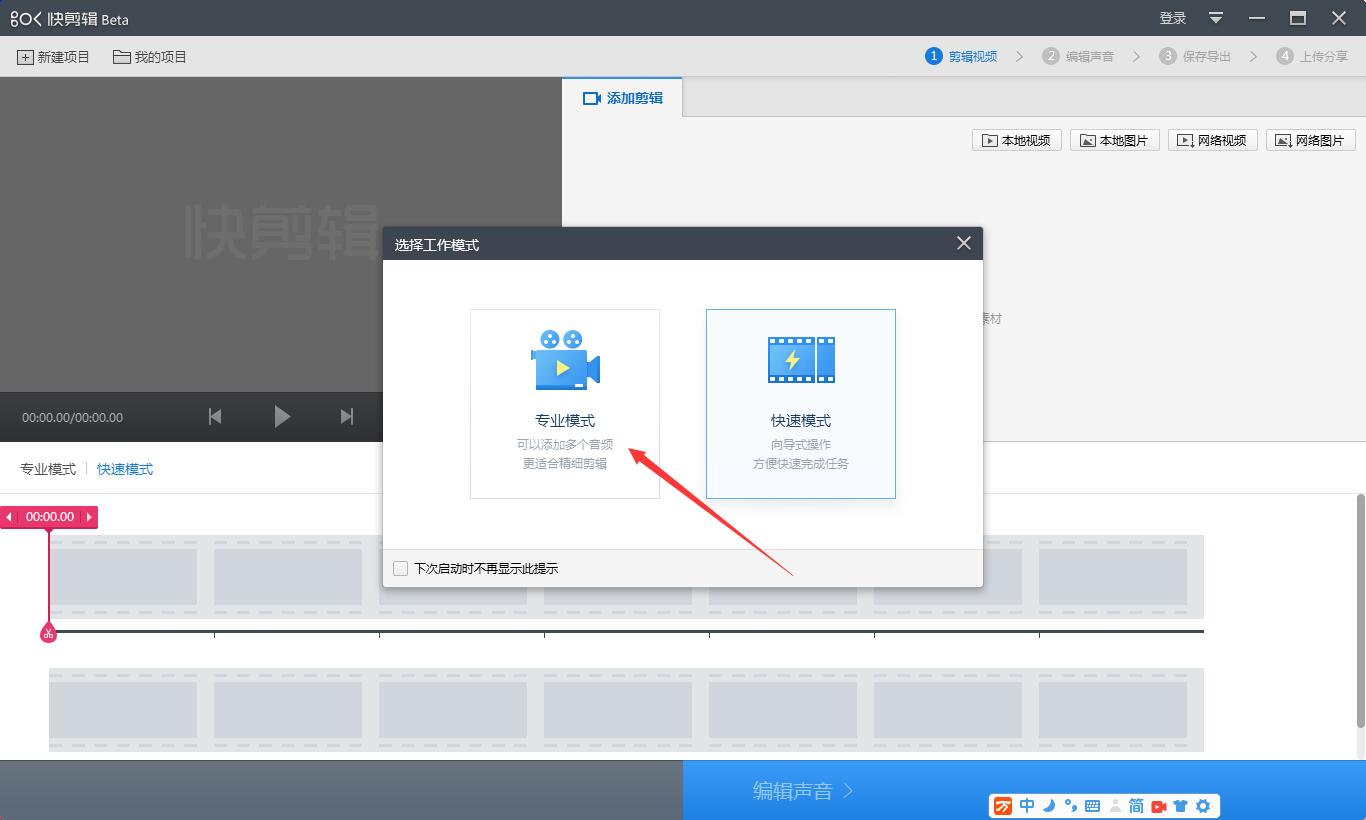
Task: Add a 网络视频 clip
Action: pyautogui.click(x=1212, y=140)
